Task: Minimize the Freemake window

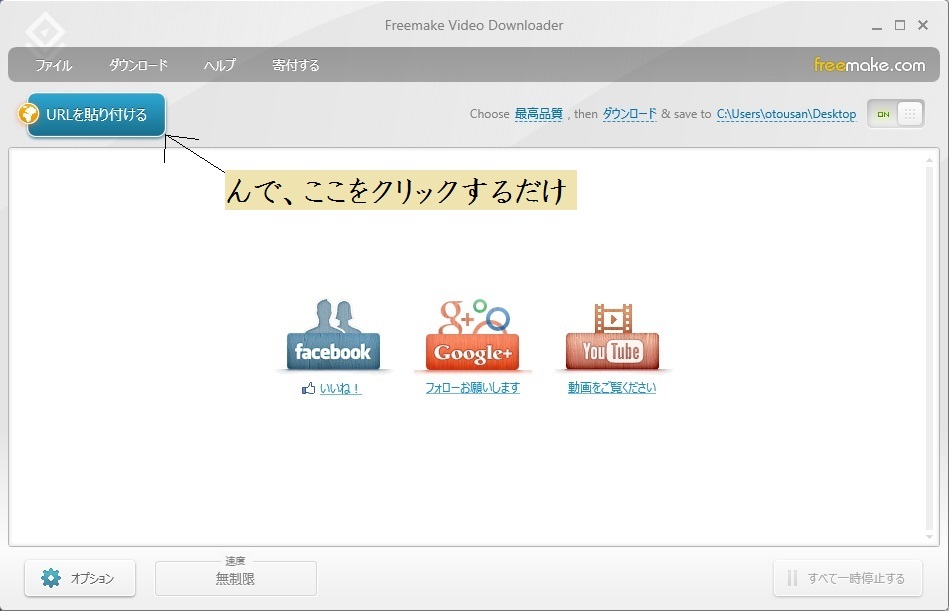Action: pyautogui.click(x=877, y=26)
